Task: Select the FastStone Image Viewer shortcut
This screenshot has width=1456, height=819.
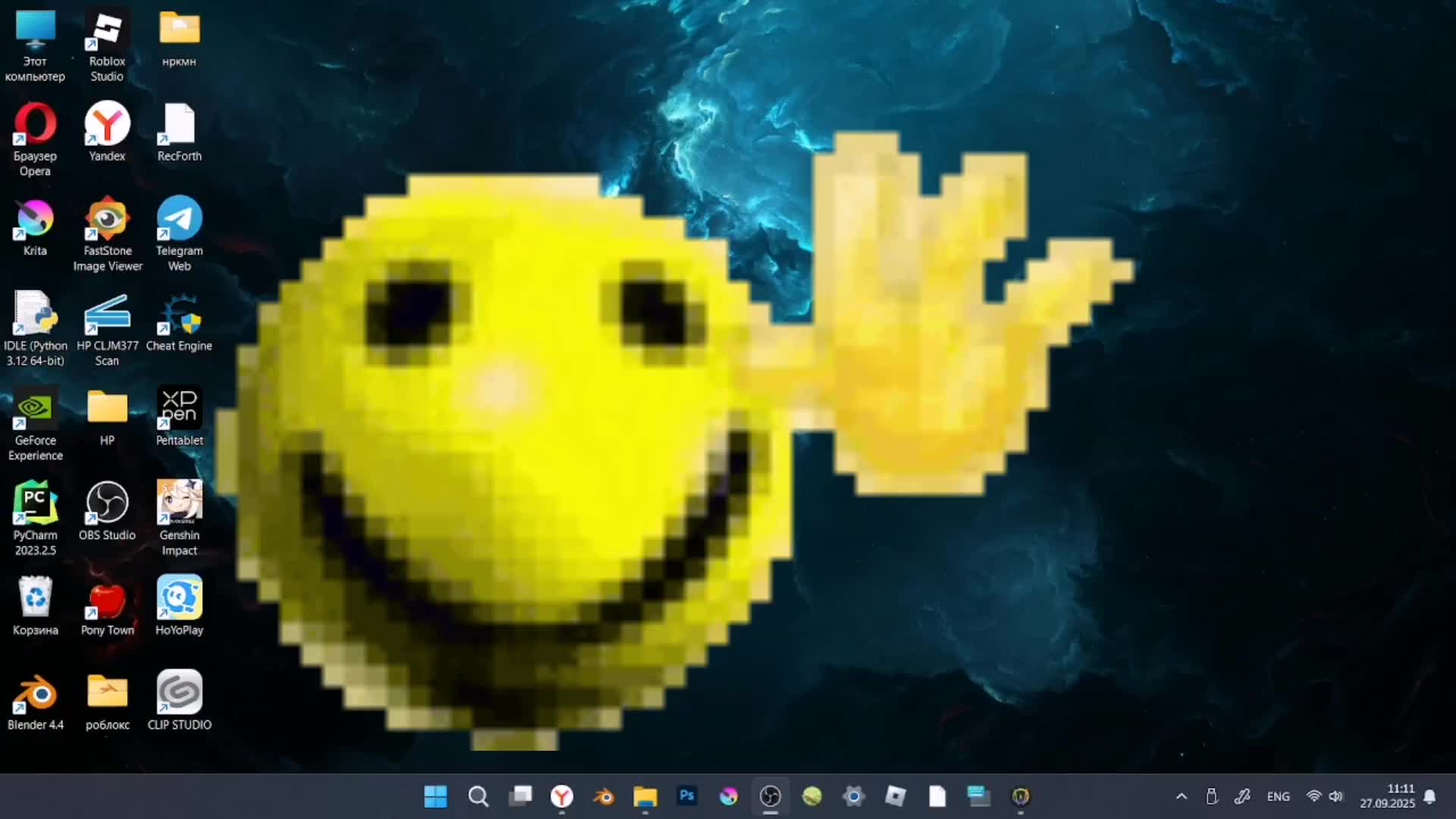Action: [107, 235]
